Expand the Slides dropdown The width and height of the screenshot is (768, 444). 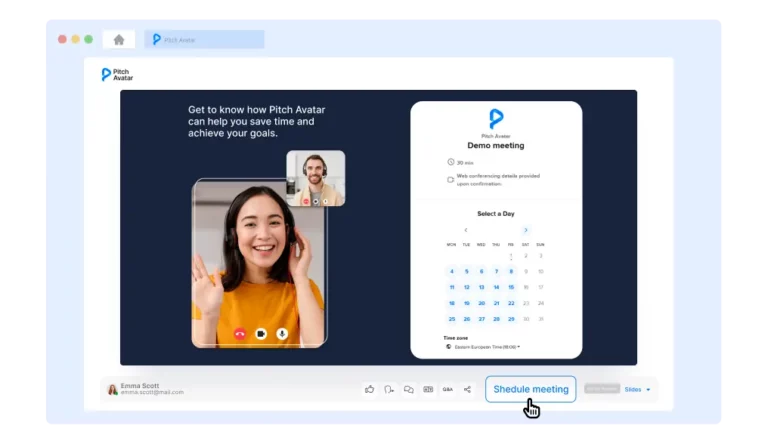point(637,390)
